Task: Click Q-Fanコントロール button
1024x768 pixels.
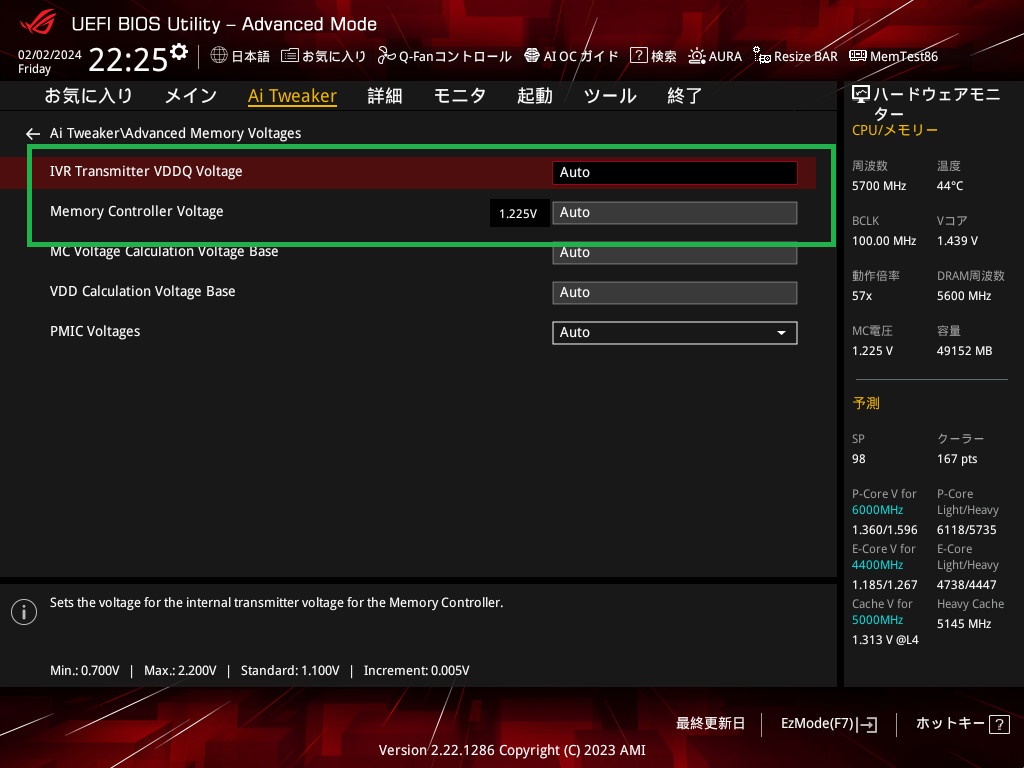Action: coord(445,56)
